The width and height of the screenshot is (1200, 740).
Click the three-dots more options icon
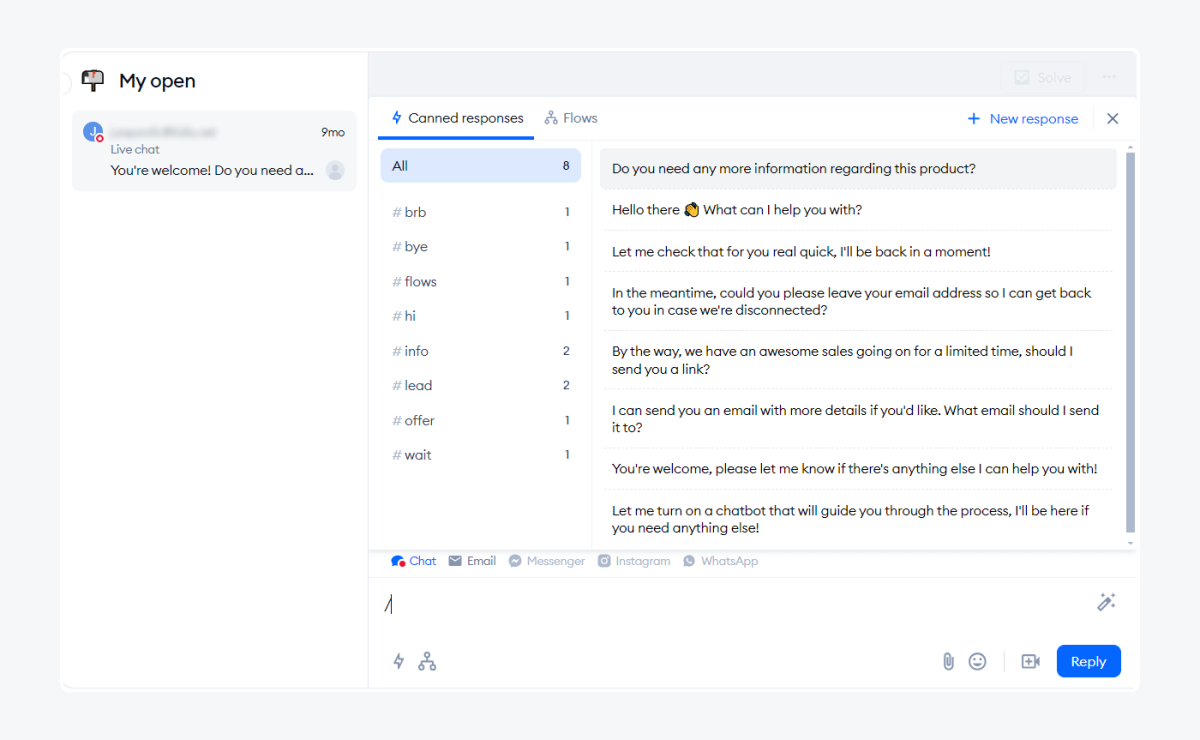[1109, 77]
